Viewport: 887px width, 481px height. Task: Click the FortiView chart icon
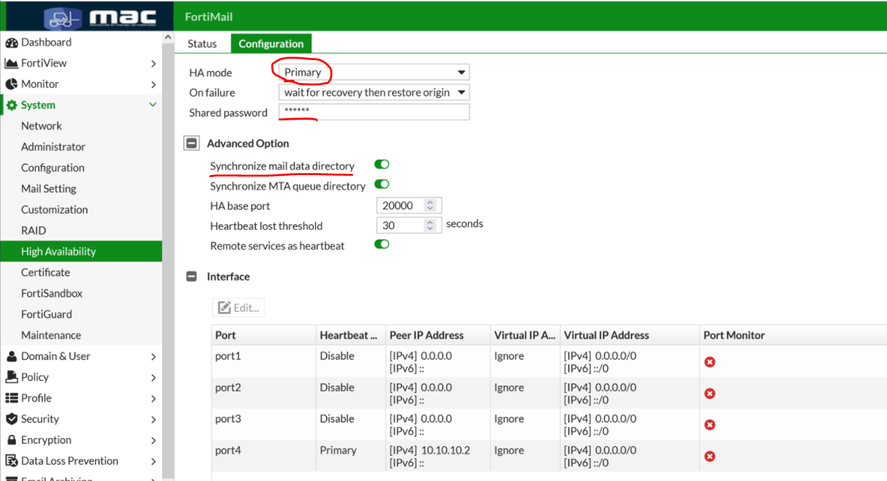tap(12, 63)
